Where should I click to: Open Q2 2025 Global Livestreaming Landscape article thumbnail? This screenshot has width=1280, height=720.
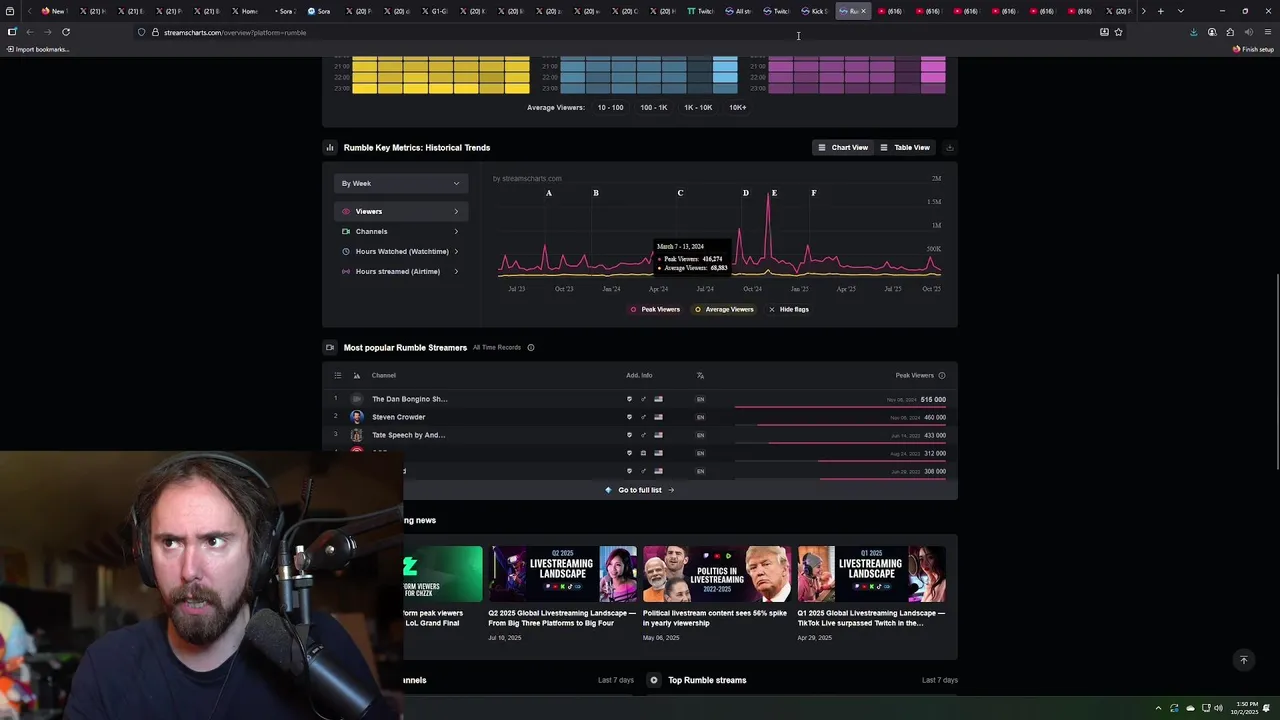(x=563, y=574)
